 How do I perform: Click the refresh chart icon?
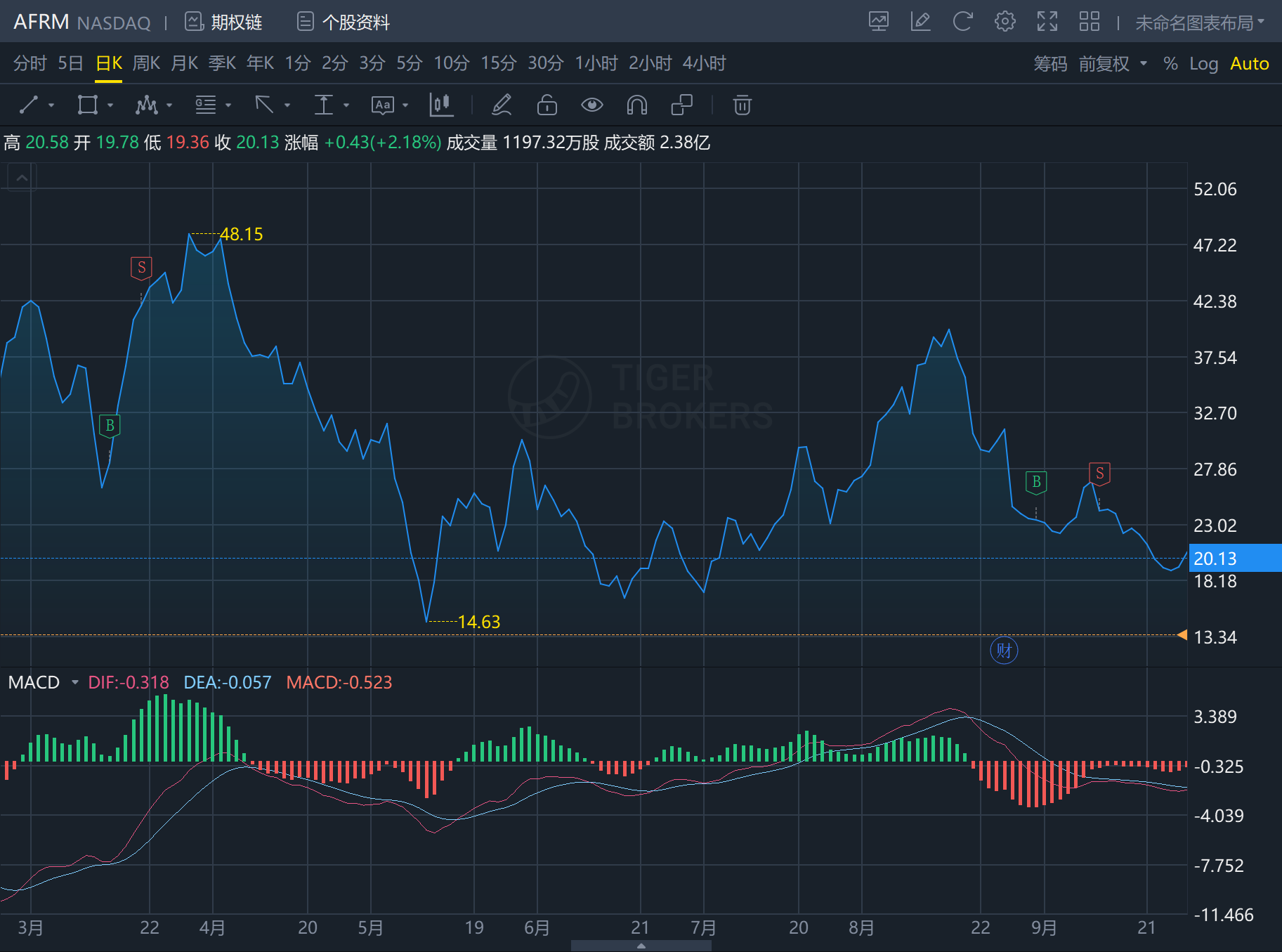tap(962, 22)
